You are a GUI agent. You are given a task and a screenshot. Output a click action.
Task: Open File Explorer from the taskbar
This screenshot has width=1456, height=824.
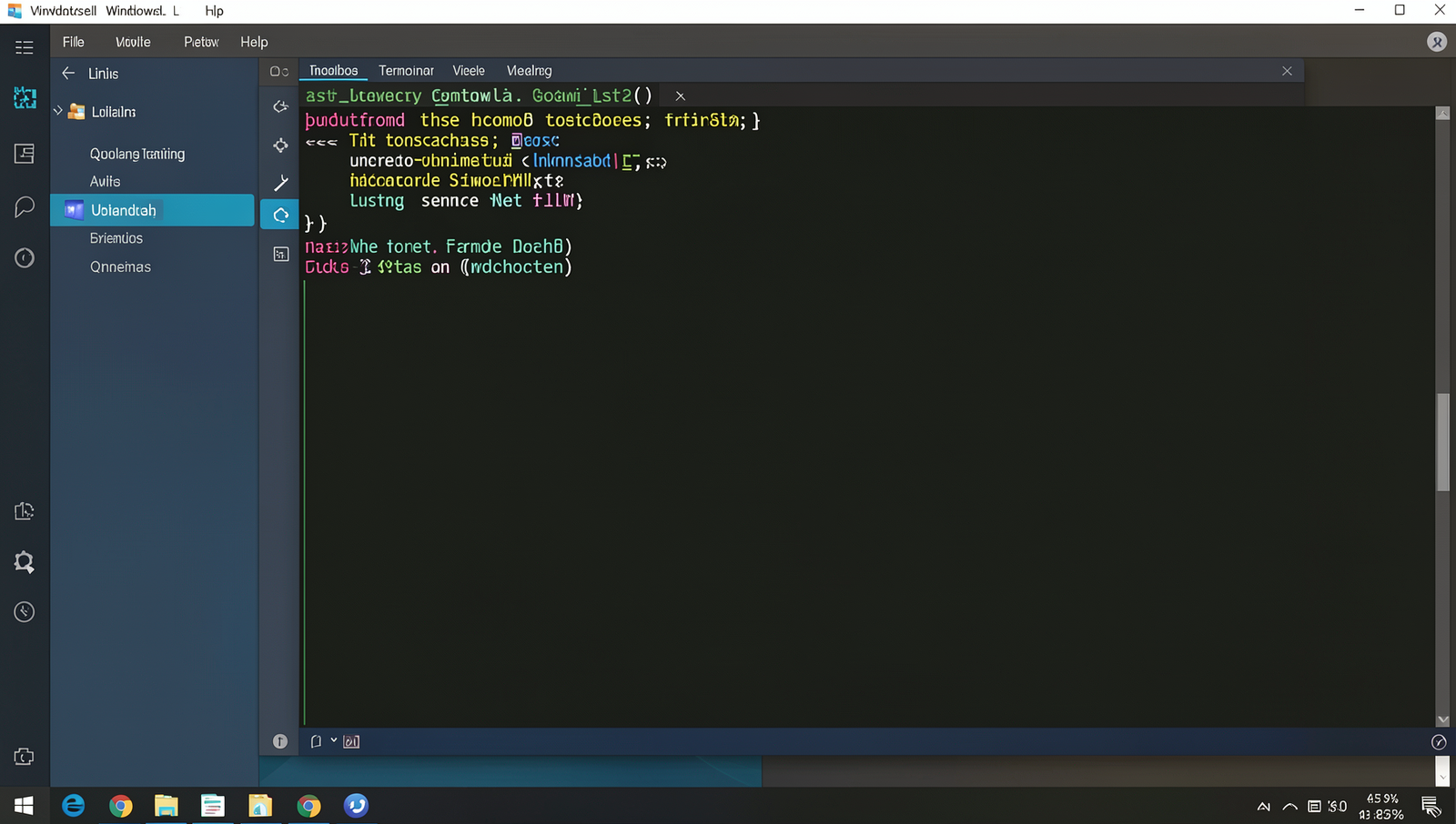pos(166,806)
